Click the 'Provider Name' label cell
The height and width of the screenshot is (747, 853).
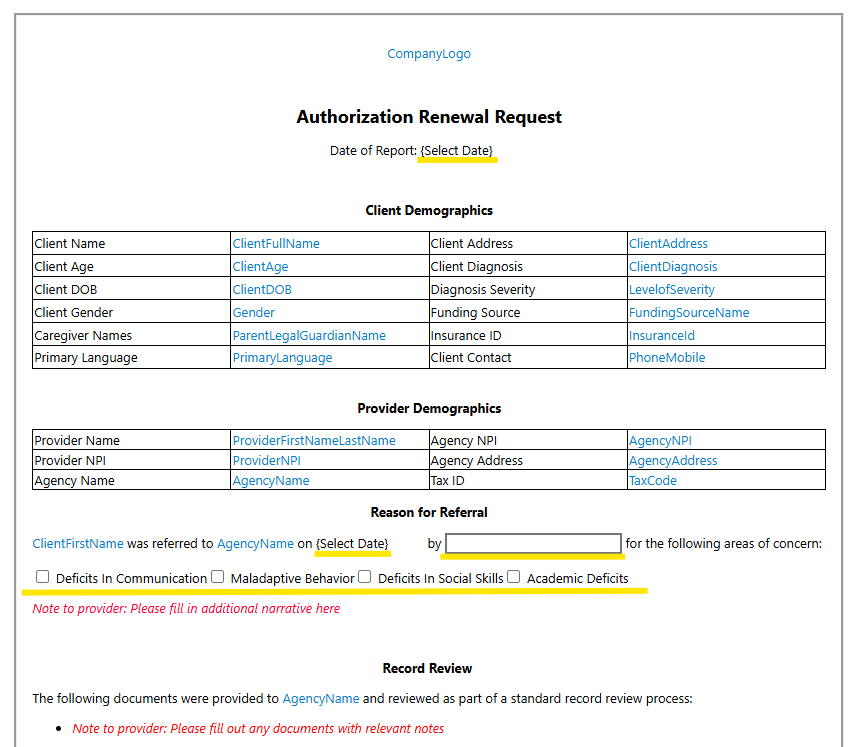click(132, 441)
